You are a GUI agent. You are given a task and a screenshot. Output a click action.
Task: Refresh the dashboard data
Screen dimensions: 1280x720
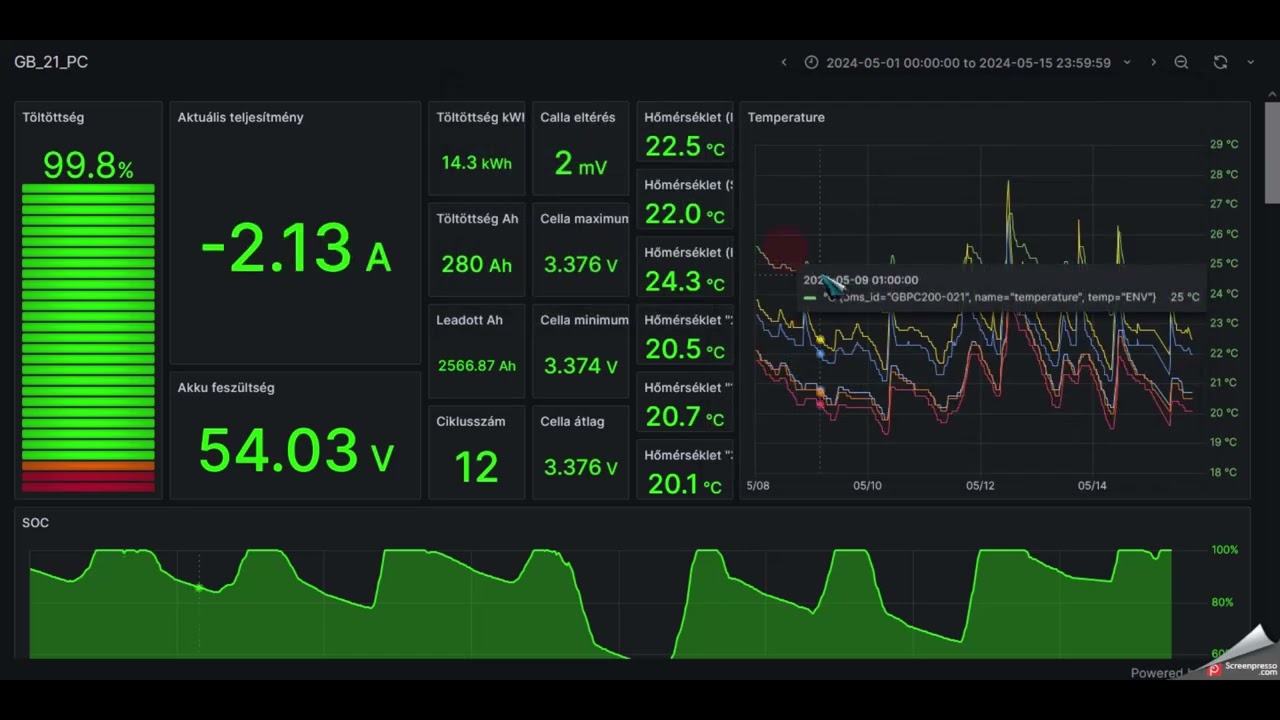[1220, 62]
